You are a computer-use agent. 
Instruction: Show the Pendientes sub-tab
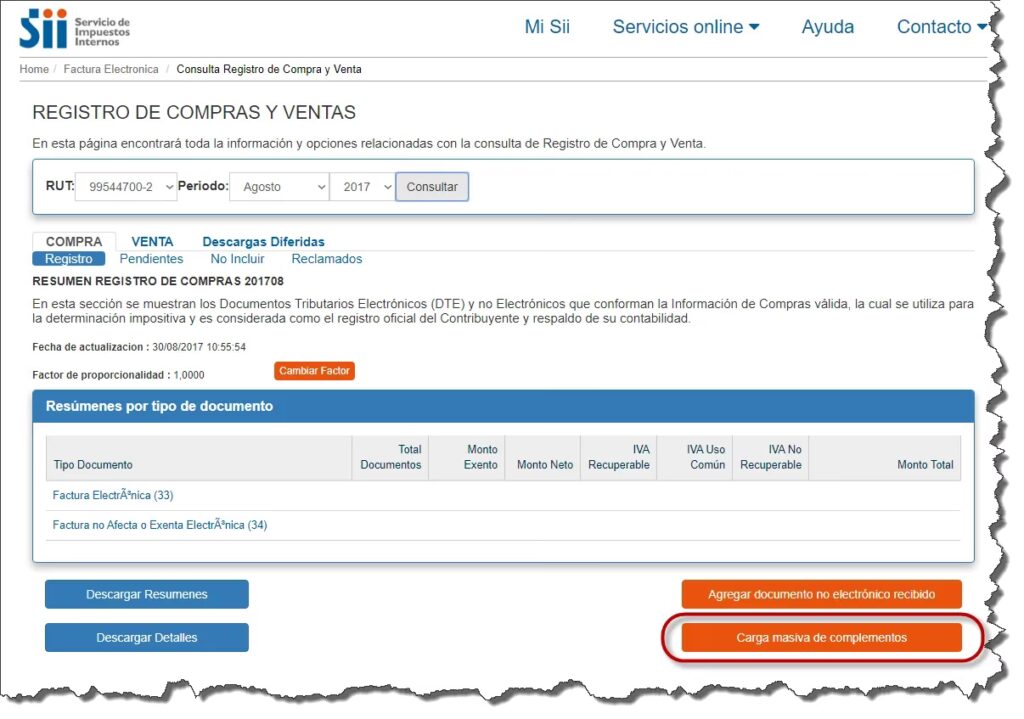click(151, 259)
